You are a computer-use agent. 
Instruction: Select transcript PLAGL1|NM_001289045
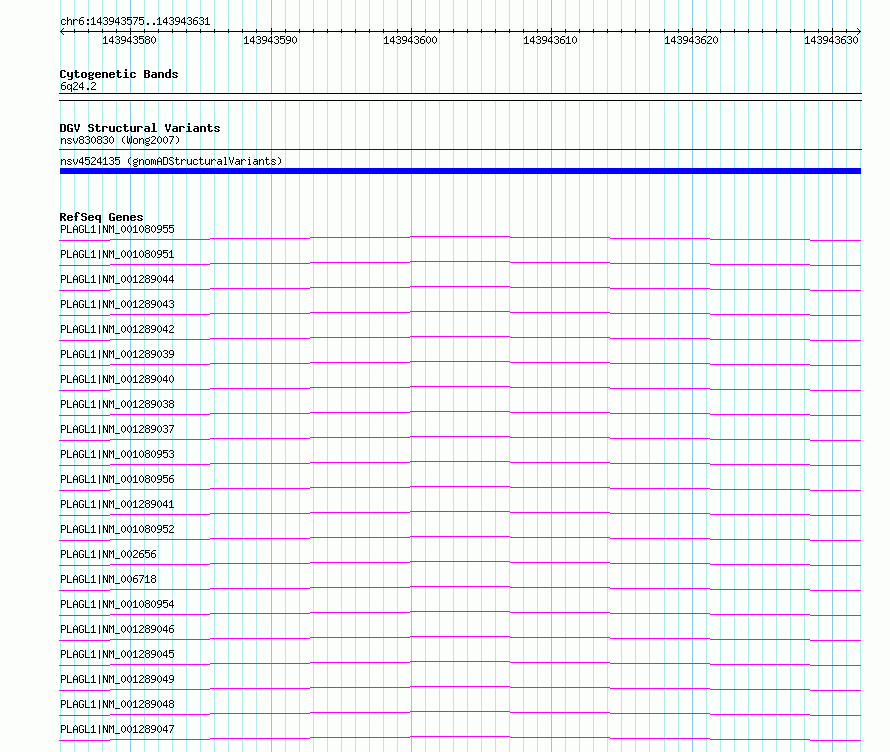[x=117, y=654]
